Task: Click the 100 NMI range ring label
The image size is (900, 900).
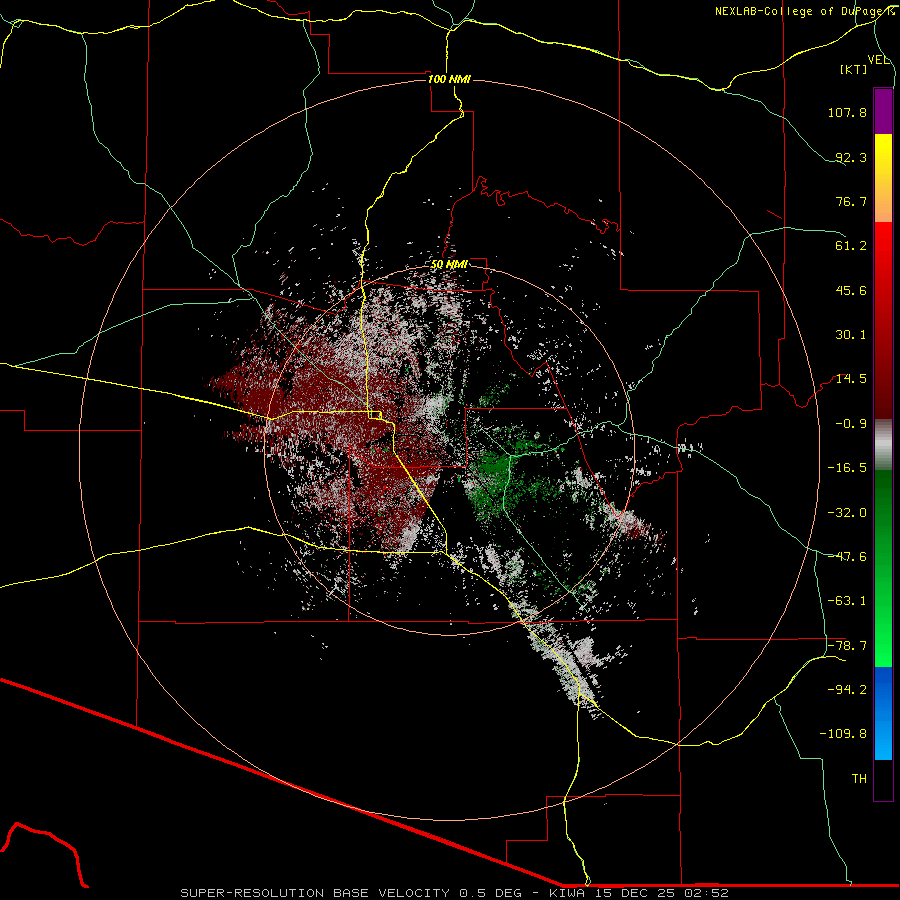Action: point(449,79)
